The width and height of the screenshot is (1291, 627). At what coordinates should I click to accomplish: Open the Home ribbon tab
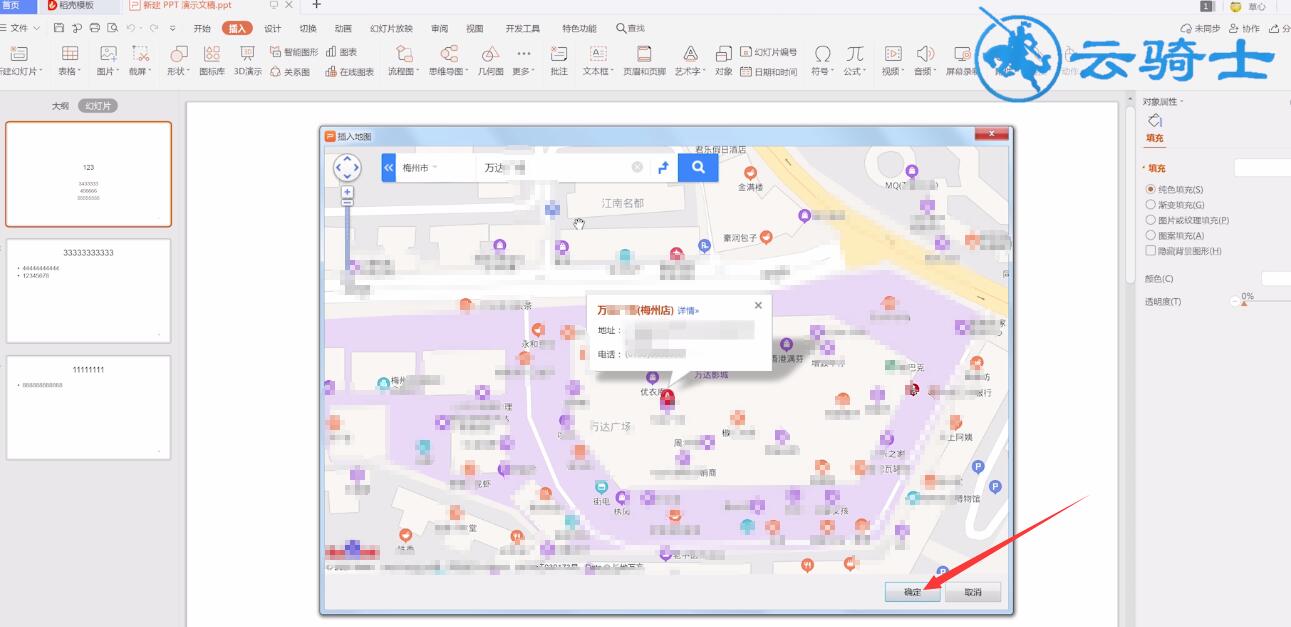pos(202,28)
